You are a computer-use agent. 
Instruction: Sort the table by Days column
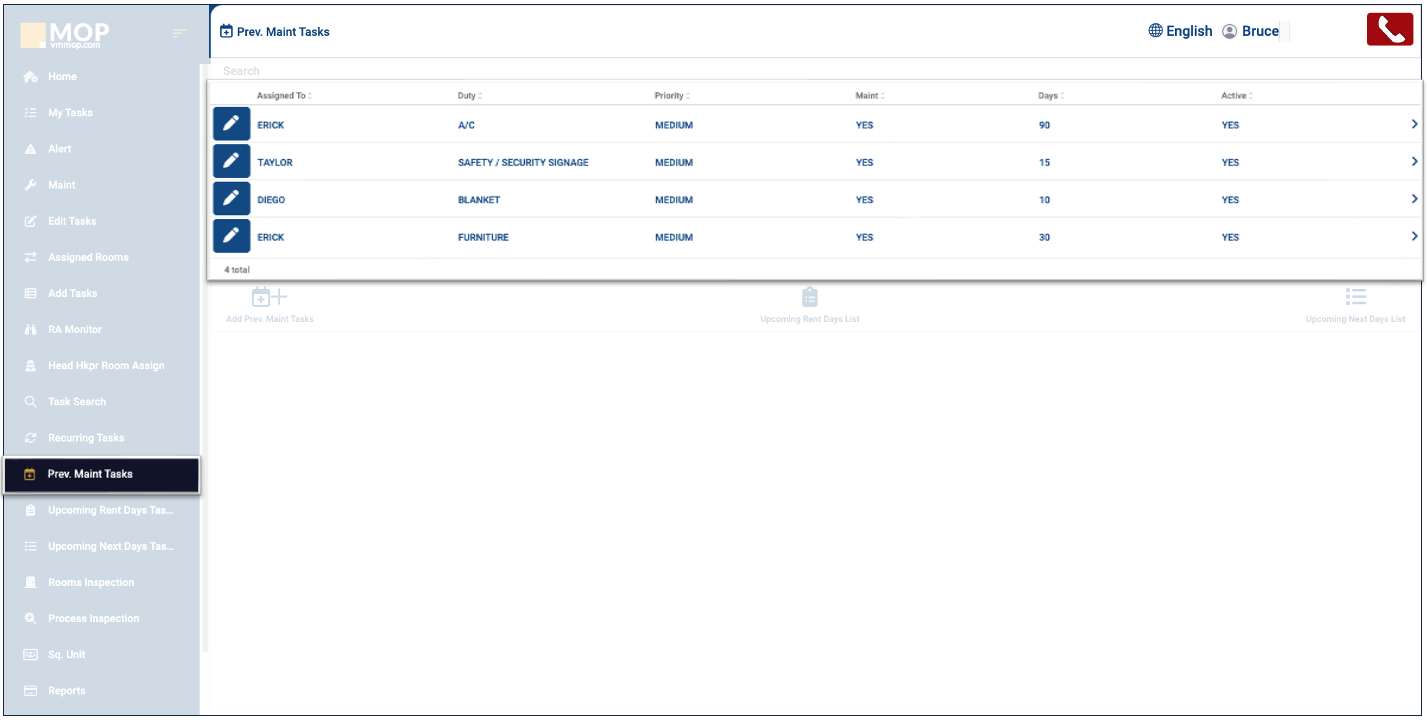coord(1049,96)
